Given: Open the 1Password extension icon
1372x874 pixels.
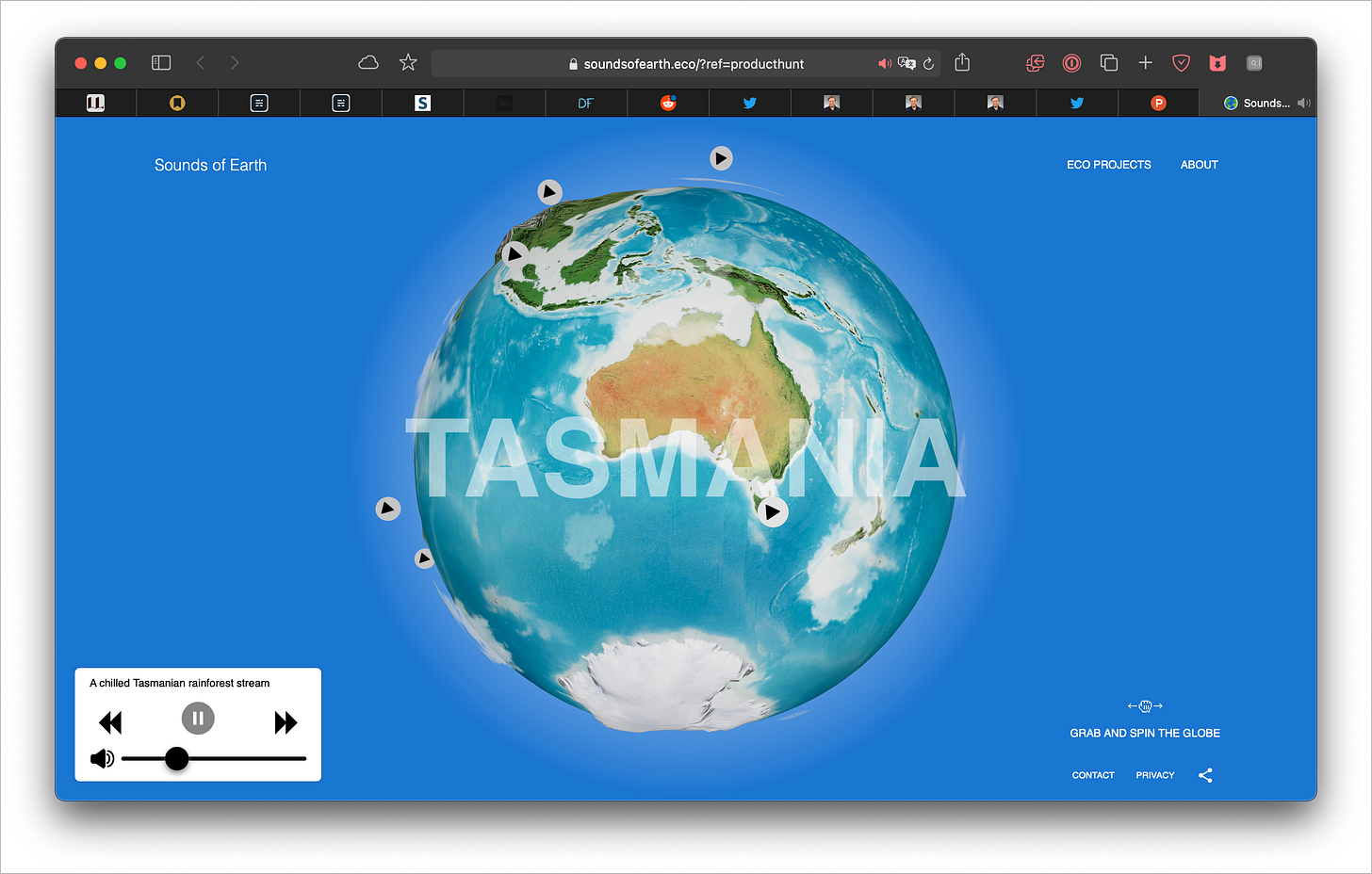Looking at the screenshot, I should coord(1071,63).
